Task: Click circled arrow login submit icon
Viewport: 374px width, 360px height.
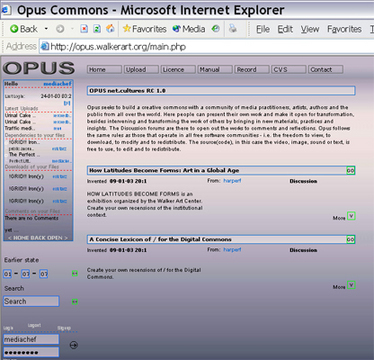Action: [x=74, y=345]
